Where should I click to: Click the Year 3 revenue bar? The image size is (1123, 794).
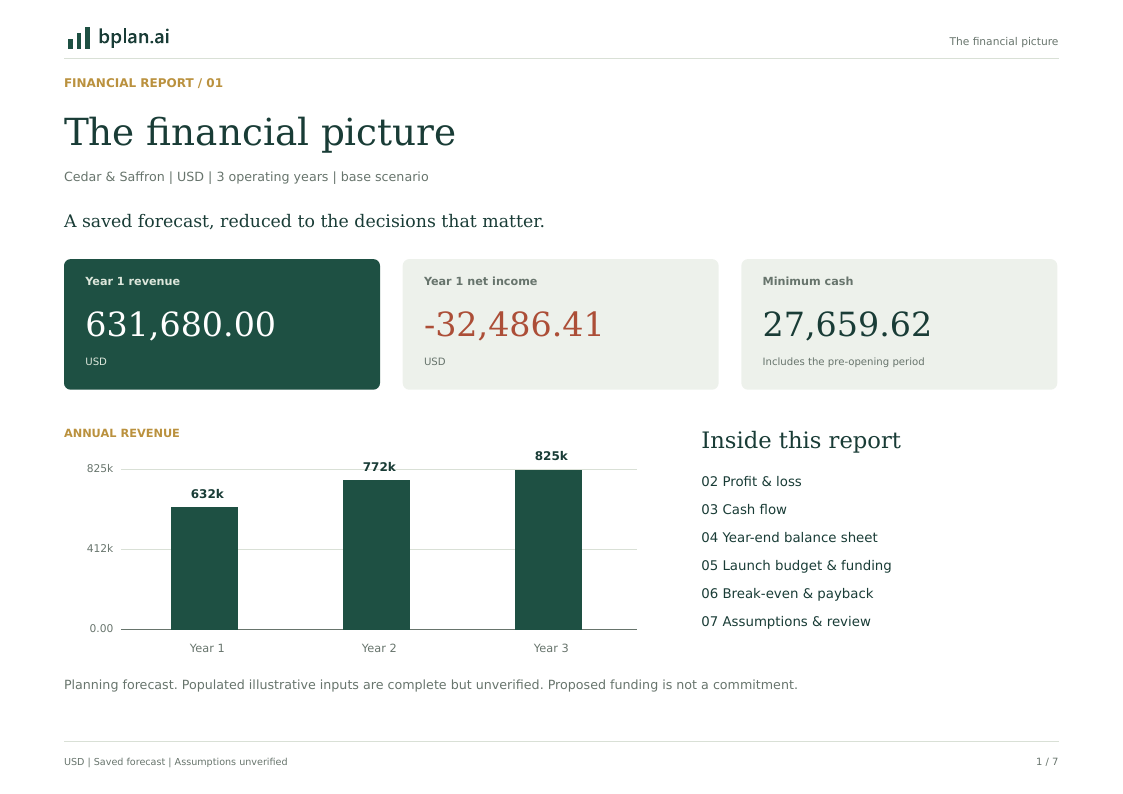tap(548, 550)
